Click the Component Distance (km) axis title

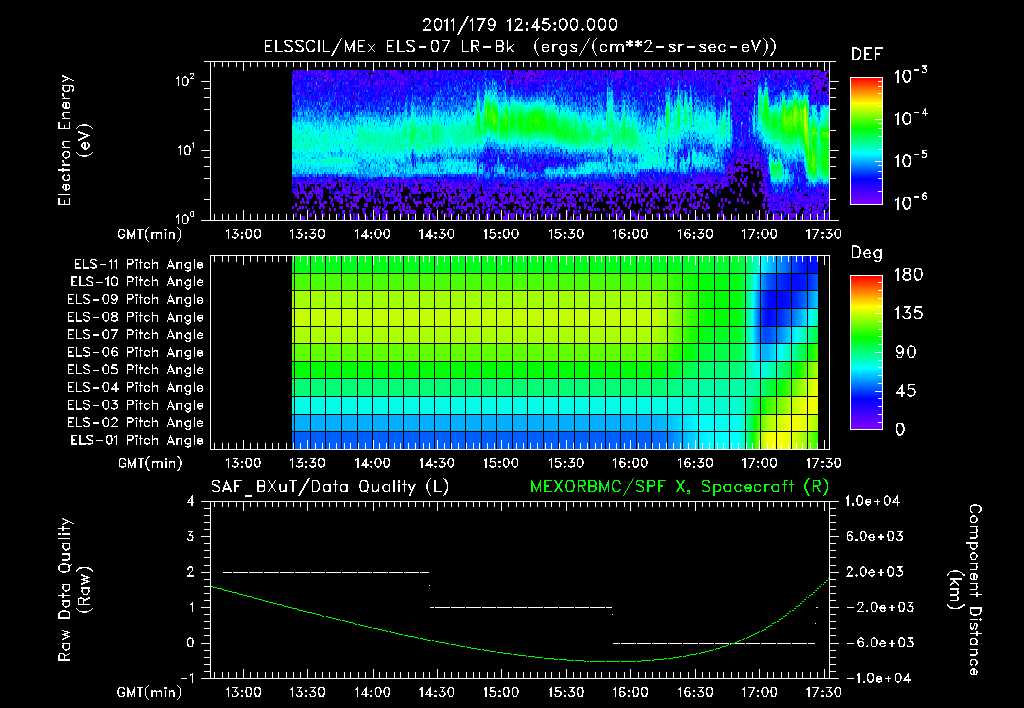pos(964,589)
